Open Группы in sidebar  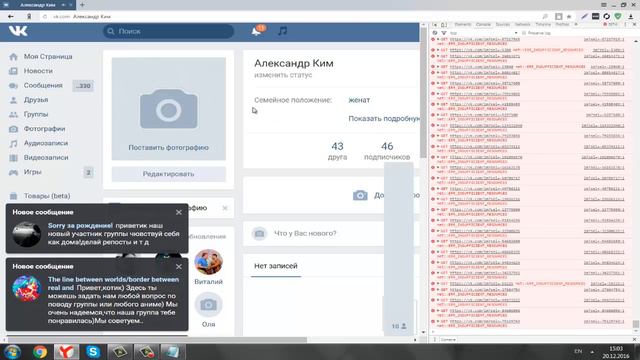(36, 114)
